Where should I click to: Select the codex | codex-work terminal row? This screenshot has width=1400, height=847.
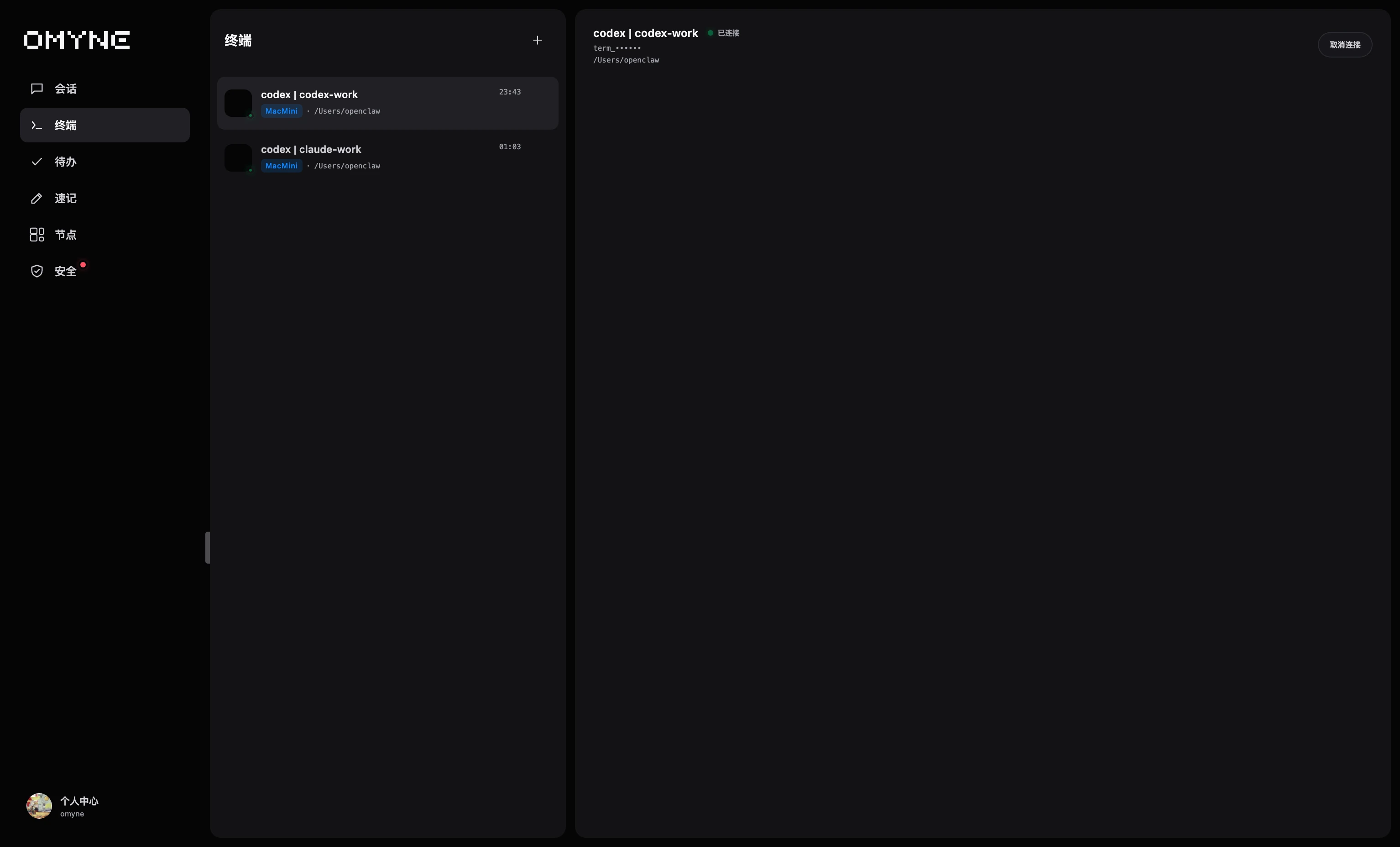[387, 103]
